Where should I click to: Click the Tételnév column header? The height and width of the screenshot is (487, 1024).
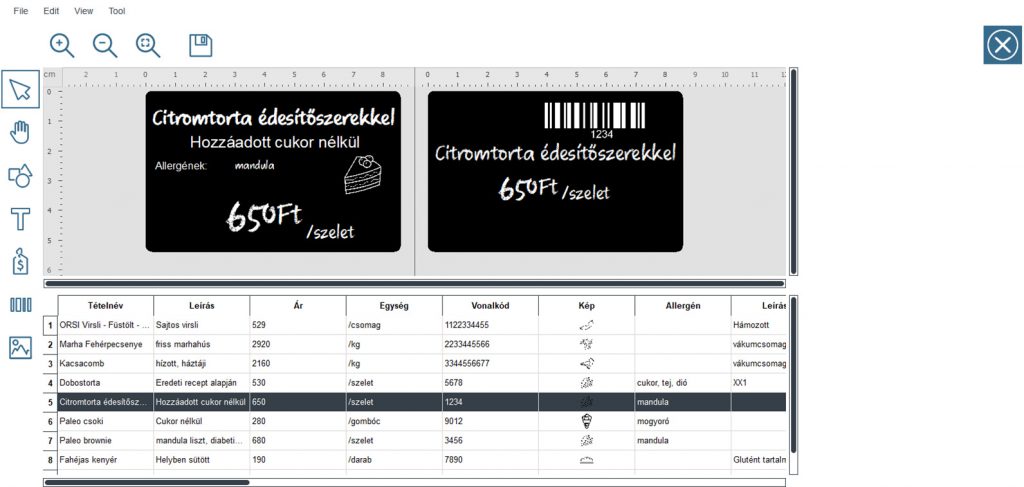pyautogui.click(x=106, y=306)
